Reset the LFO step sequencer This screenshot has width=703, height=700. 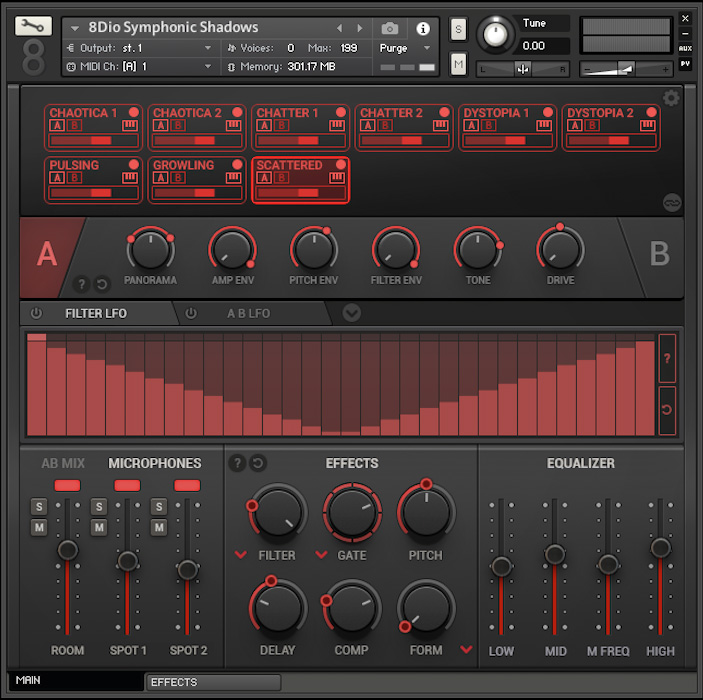point(667,410)
